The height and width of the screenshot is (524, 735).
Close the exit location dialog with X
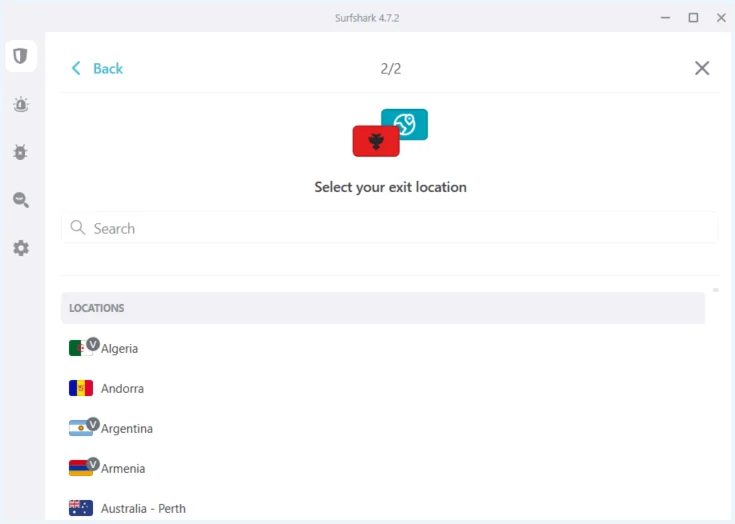click(702, 68)
